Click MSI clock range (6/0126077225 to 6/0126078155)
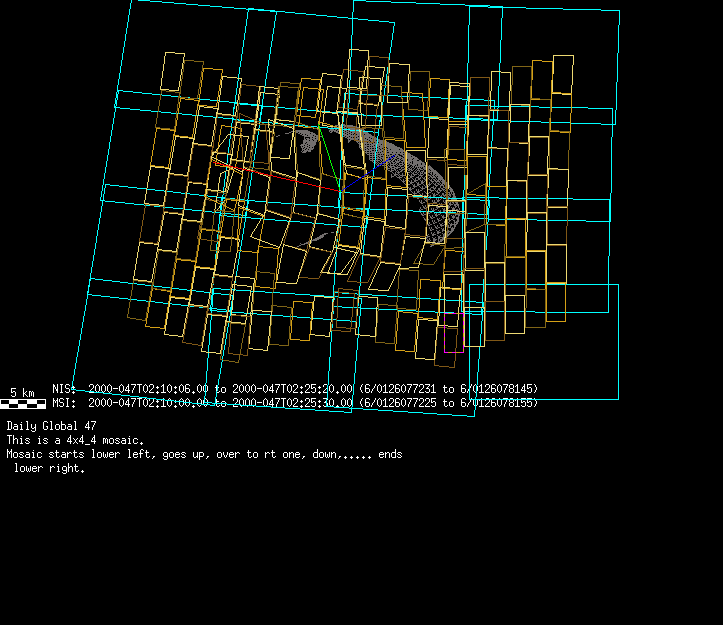 coord(449,403)
